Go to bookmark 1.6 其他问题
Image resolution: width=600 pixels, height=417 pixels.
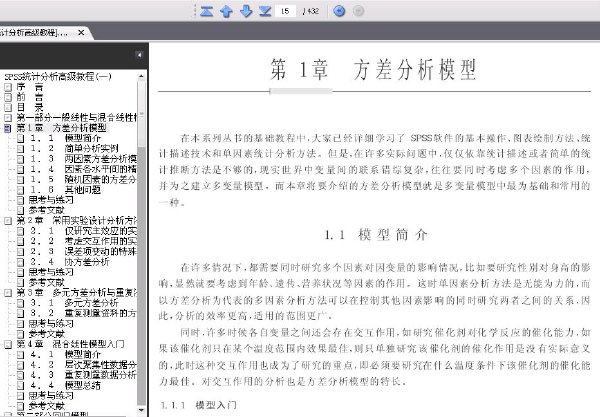65,190
